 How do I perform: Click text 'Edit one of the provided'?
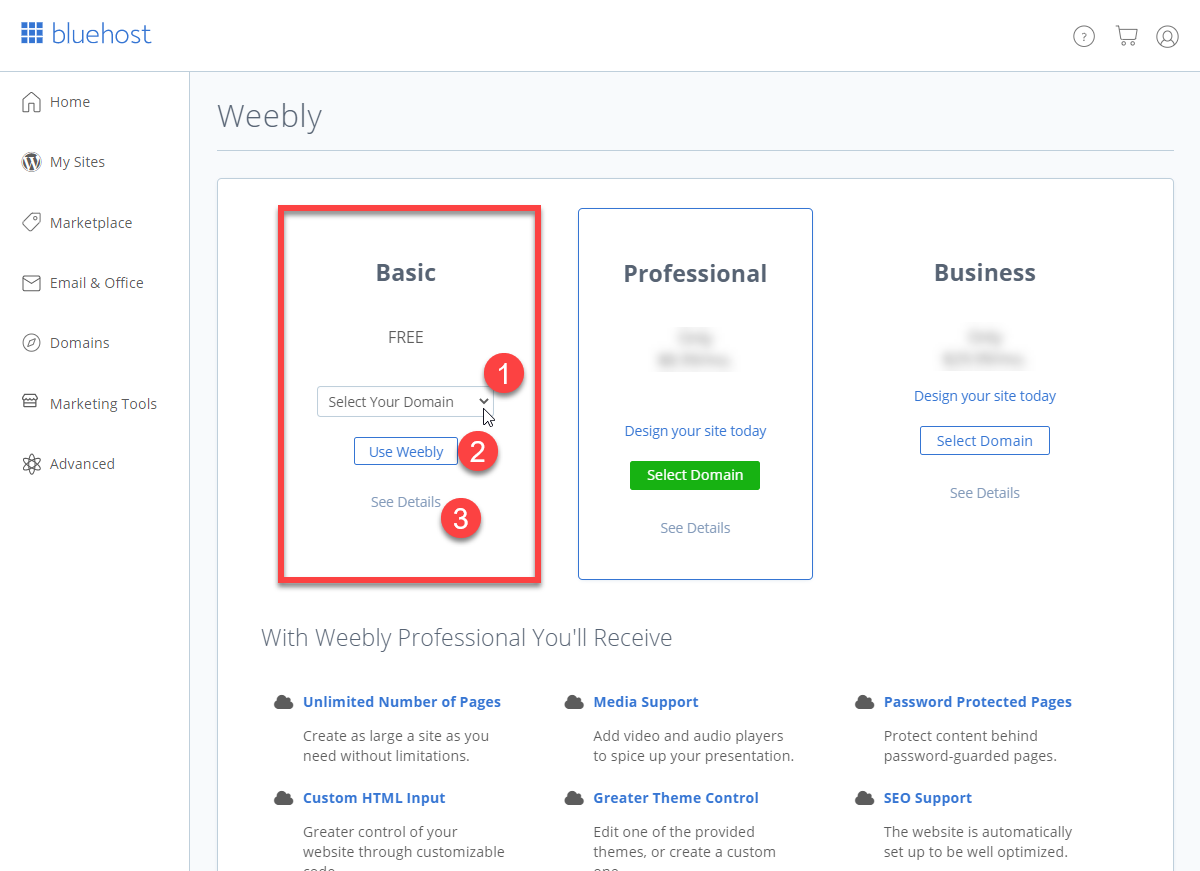(x=674, y=832)
